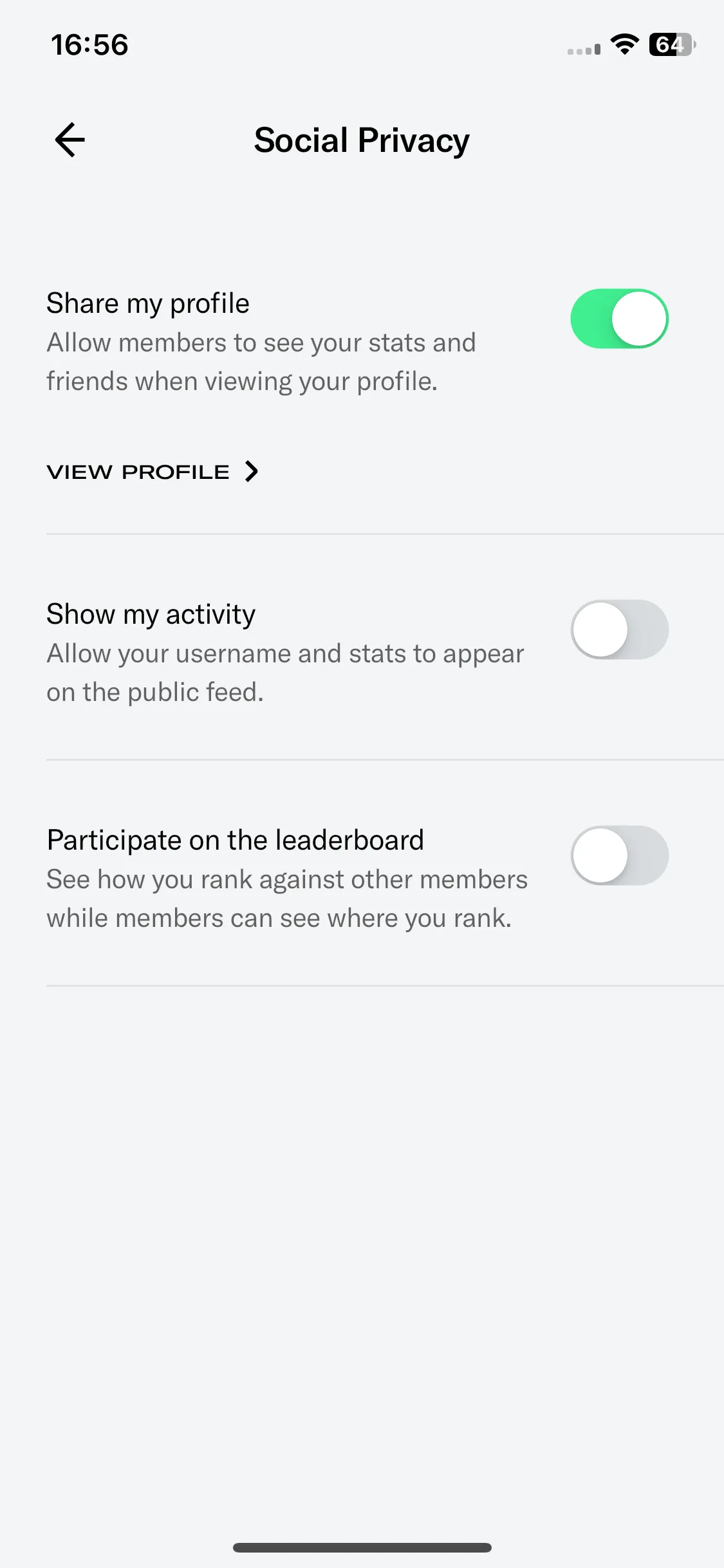Screen dimensions: 724x1568
Task: Click the home indicator bar at bottom
Action: [362, 1547]
